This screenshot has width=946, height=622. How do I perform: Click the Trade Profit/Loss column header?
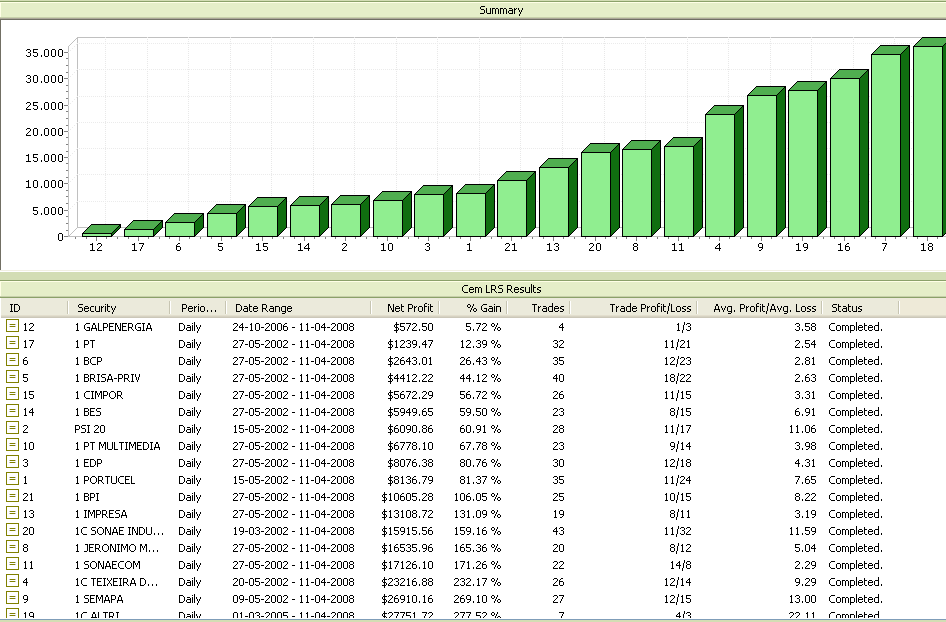coord(633,308)
